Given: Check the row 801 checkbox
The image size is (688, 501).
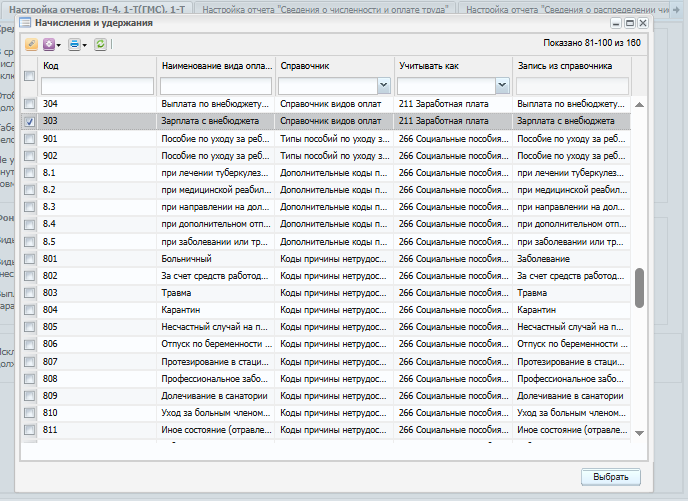Looking at the screenshot, I should pyautogui.click(x=29, y=259).
